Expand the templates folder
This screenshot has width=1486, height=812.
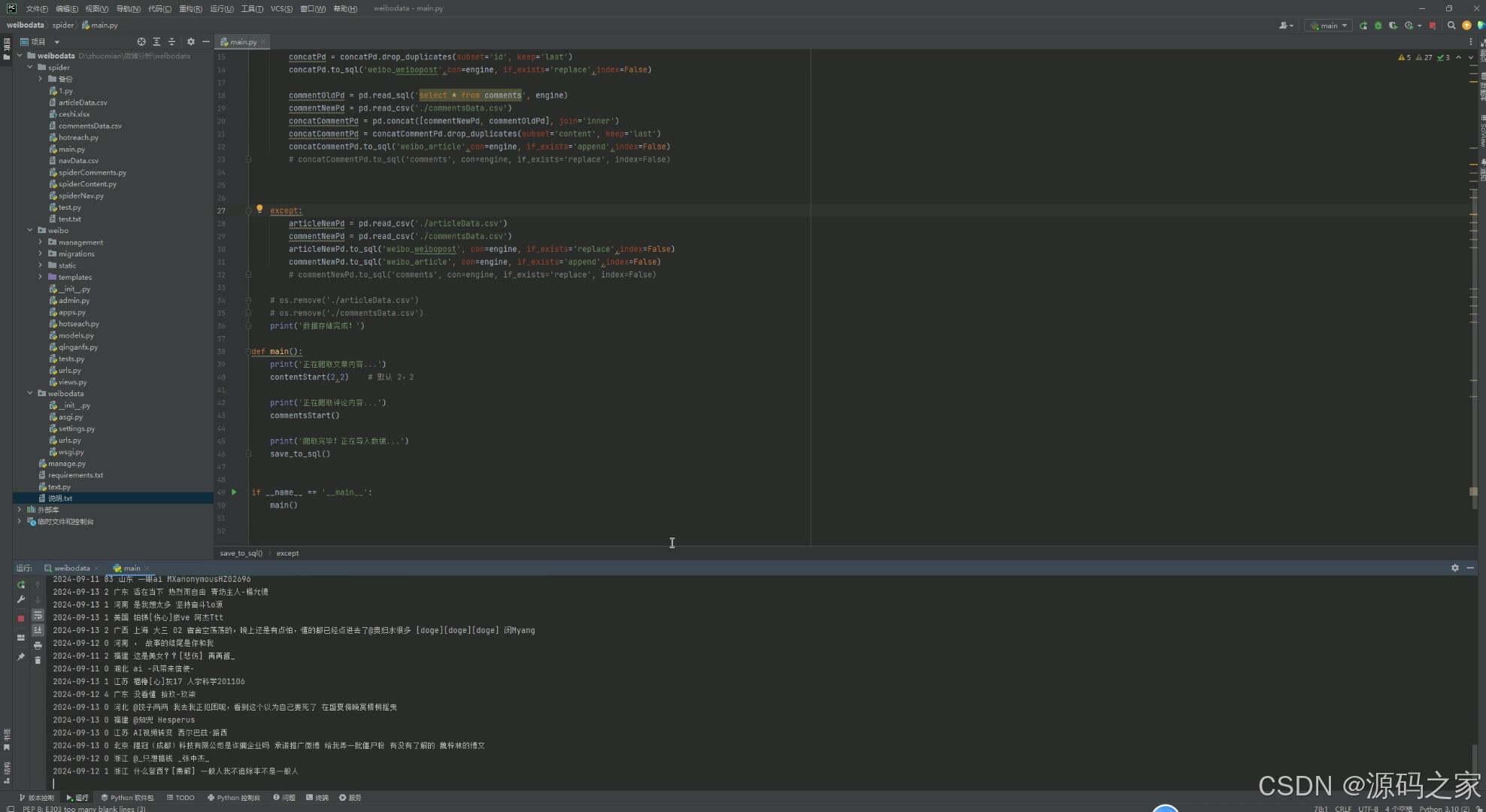(x=41, y=277)
